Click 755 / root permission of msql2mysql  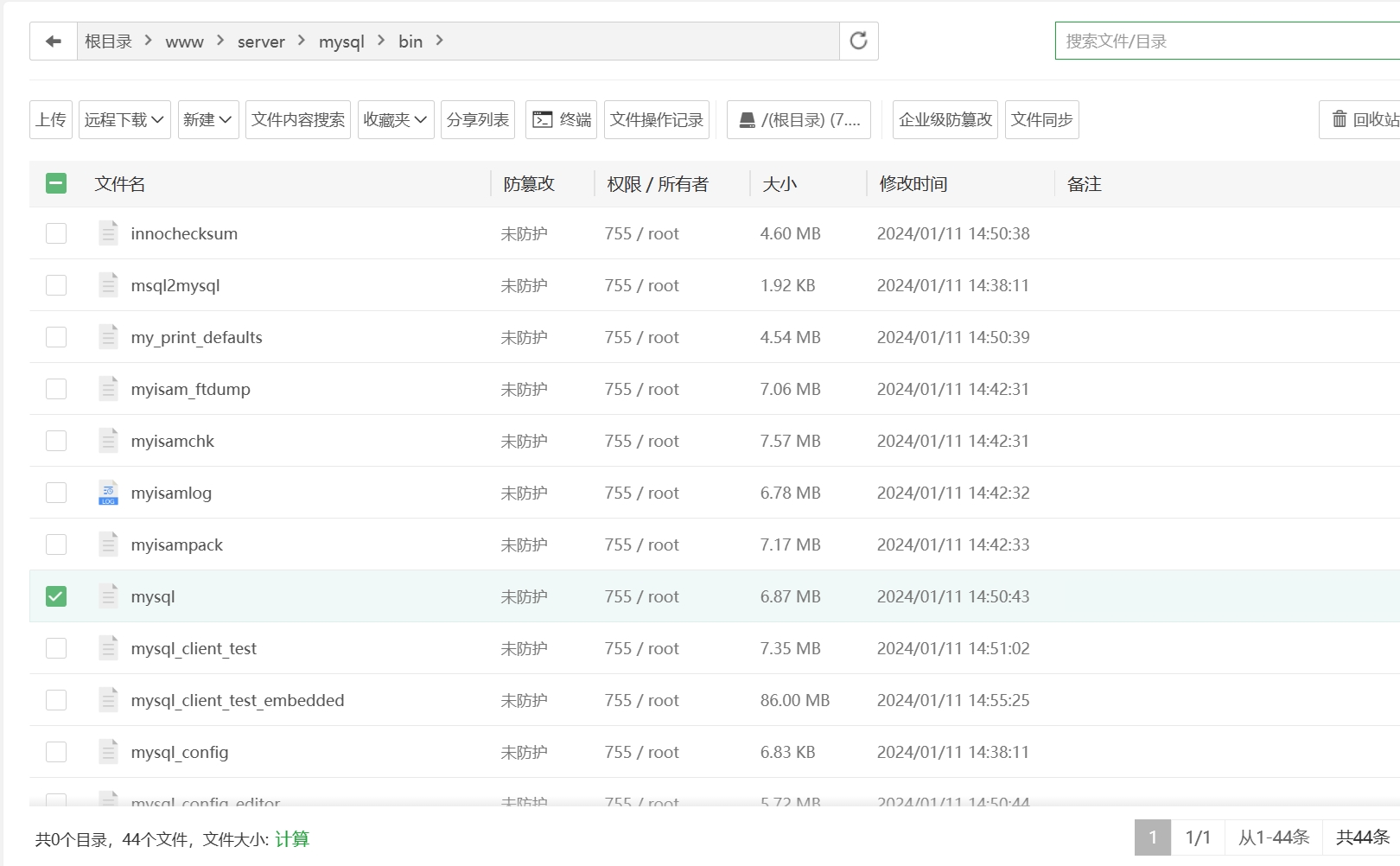point(641,285)
